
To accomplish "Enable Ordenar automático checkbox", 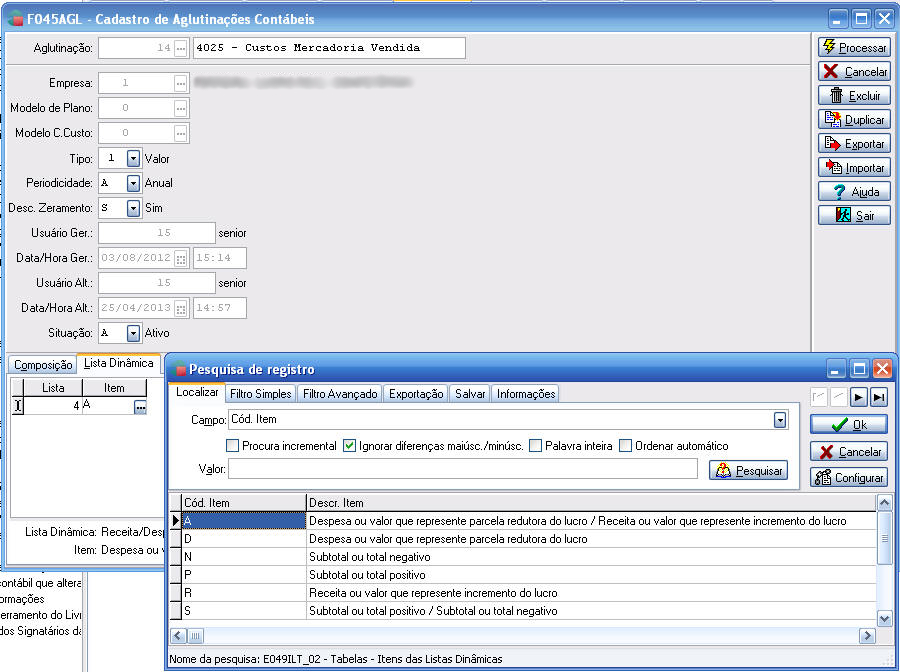I will [x=625, y=446].
